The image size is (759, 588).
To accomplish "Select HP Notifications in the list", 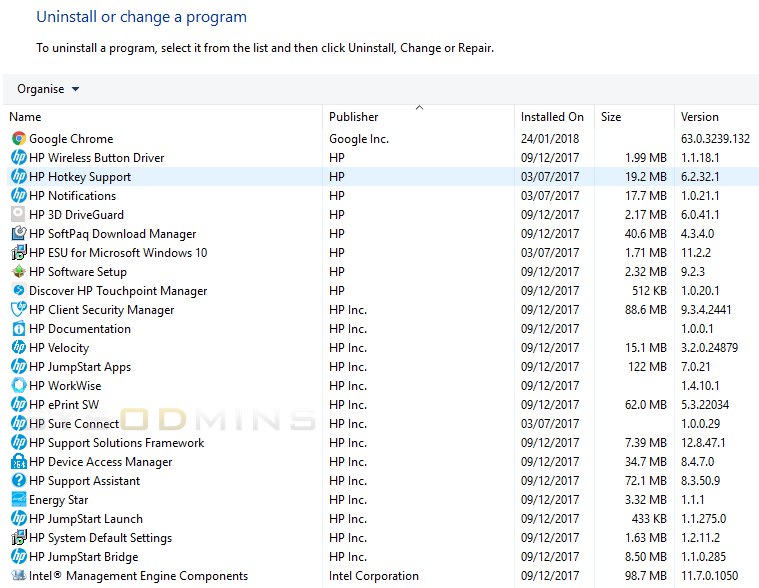I will click(x=73, y=196).
